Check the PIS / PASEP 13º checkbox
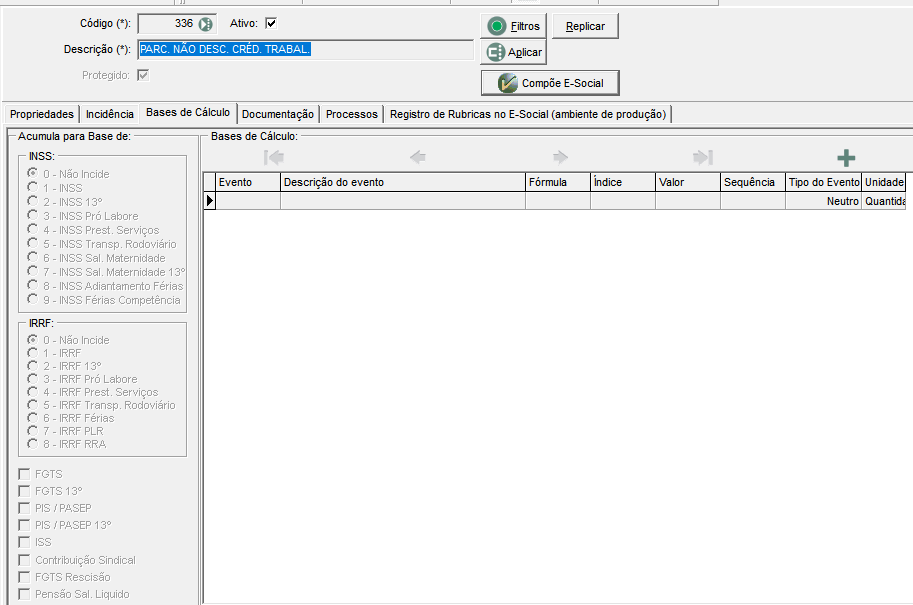This screenshot has width=913, height=605. point(24,525)
